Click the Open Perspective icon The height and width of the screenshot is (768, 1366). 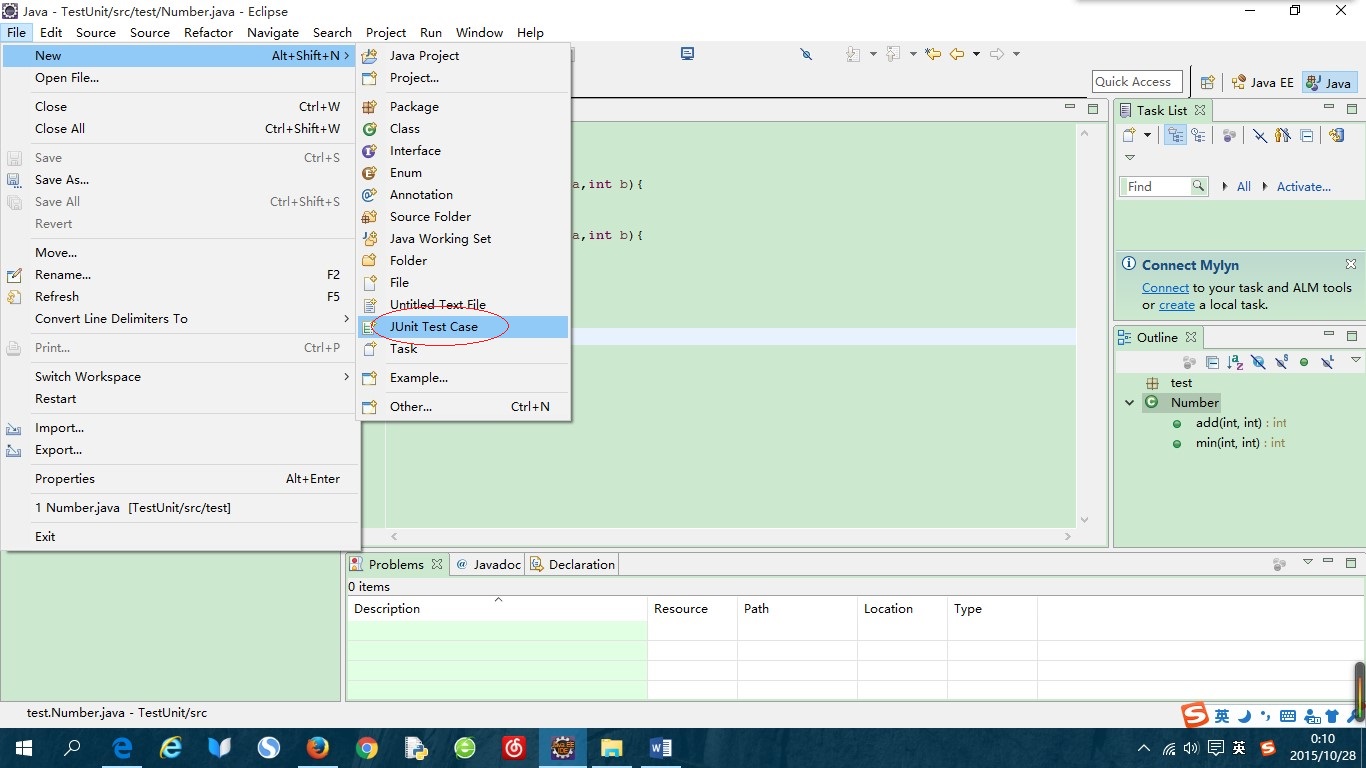(x=1207, y=83)
